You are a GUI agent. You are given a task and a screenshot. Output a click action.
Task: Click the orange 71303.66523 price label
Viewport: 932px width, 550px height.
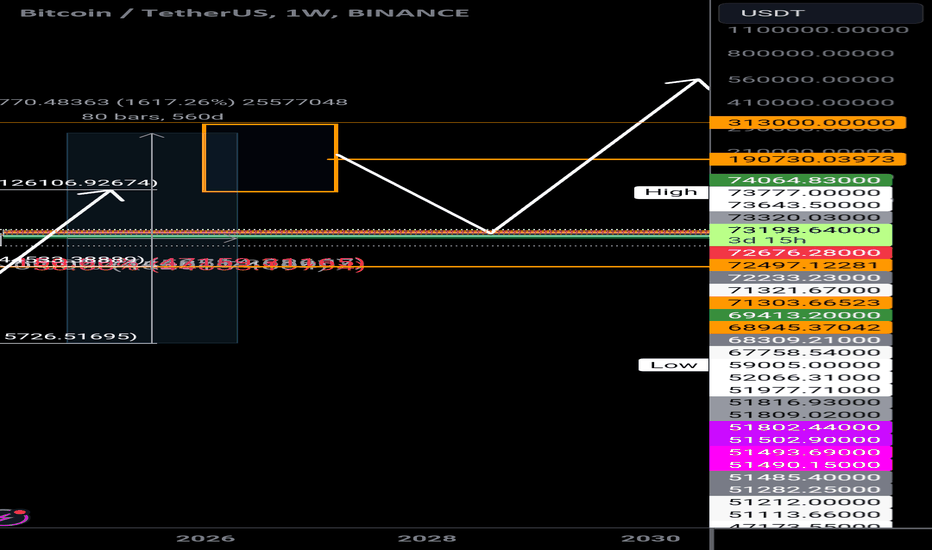(x=801, y=303)
